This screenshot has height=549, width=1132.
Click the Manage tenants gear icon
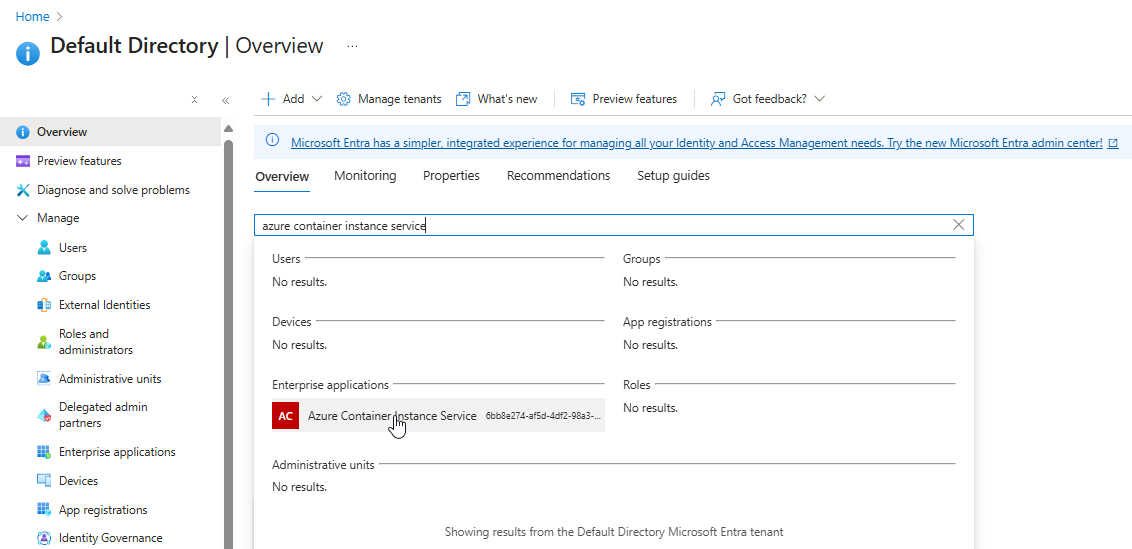(344, 99)
